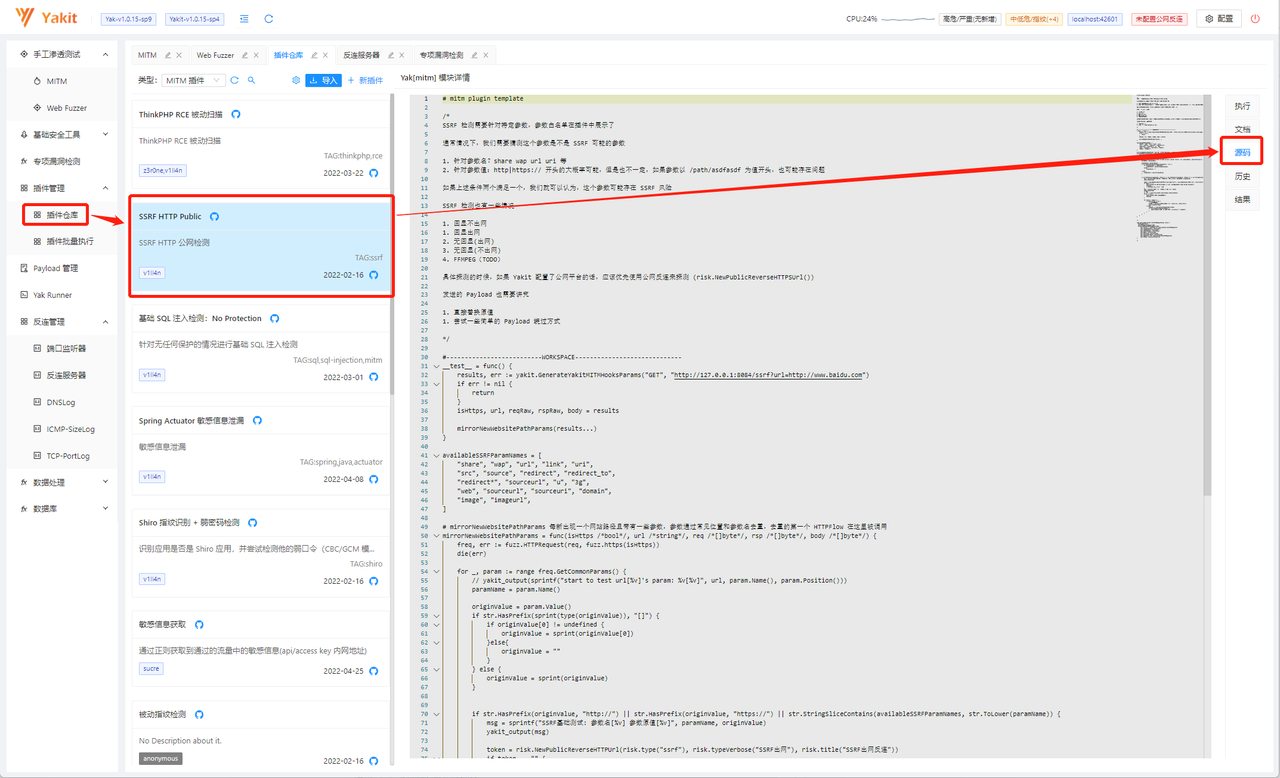Select the 源码 tab in right panel
Screen dimensions: 1280x778
point(1242,152)
